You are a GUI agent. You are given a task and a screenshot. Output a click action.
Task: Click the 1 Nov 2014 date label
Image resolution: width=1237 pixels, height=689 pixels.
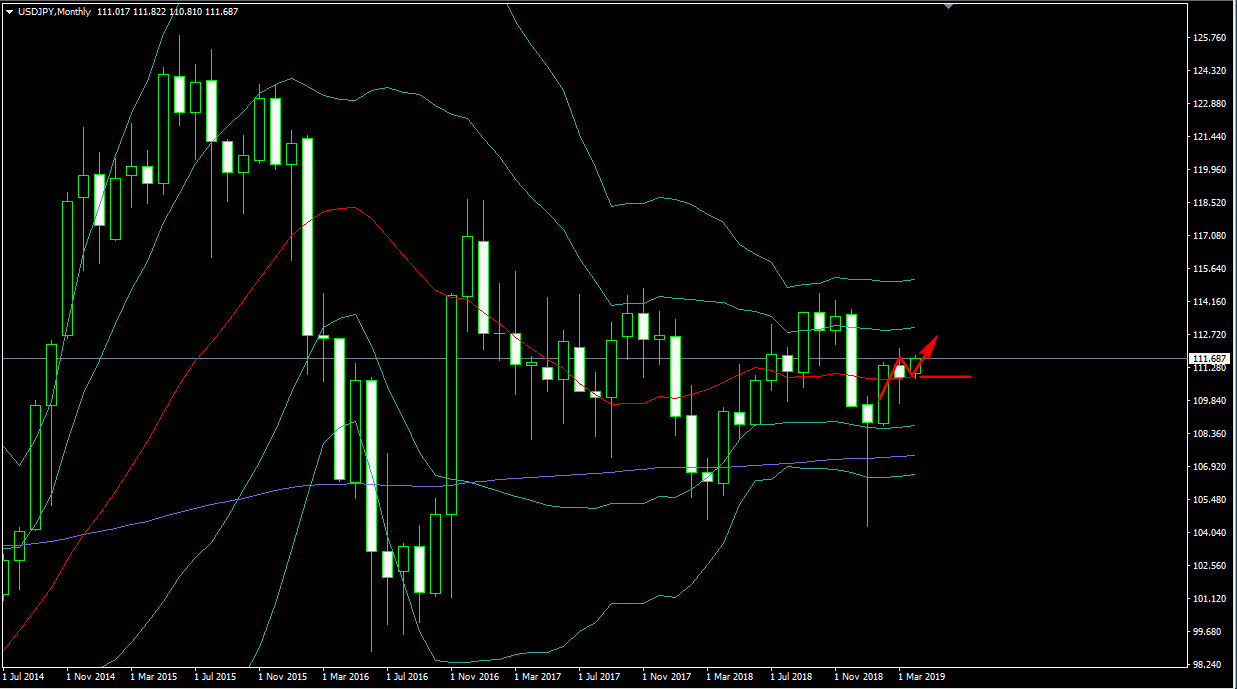pos(91,677)
